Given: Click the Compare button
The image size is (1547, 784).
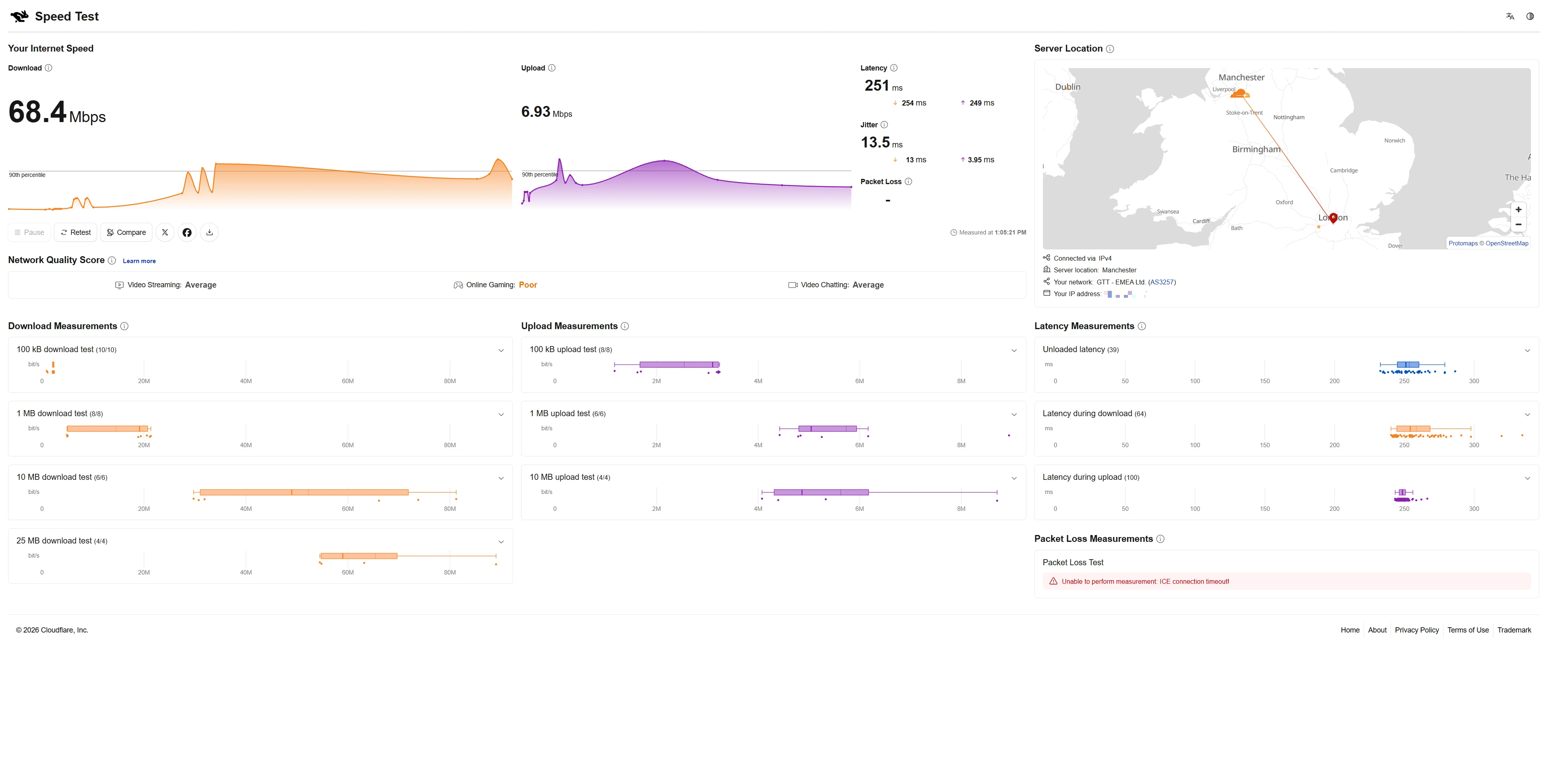Looking at the screenshot, I should [x=126, y=232].
